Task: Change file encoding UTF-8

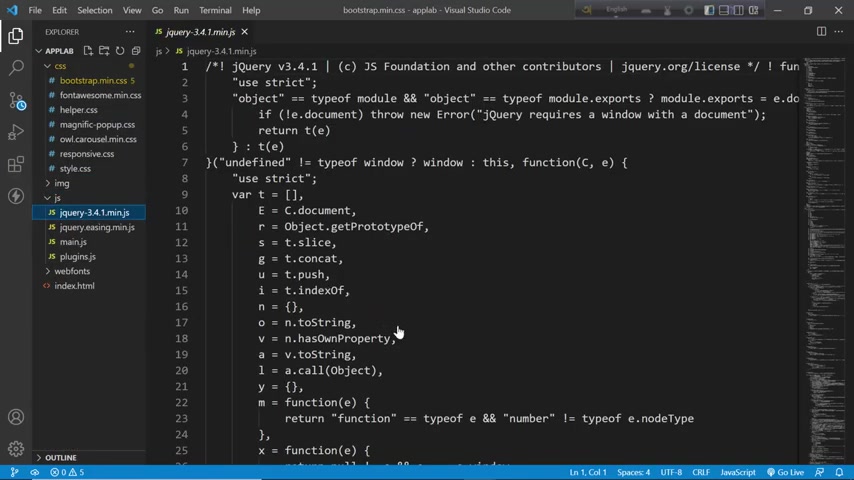Action: (671, 472)
